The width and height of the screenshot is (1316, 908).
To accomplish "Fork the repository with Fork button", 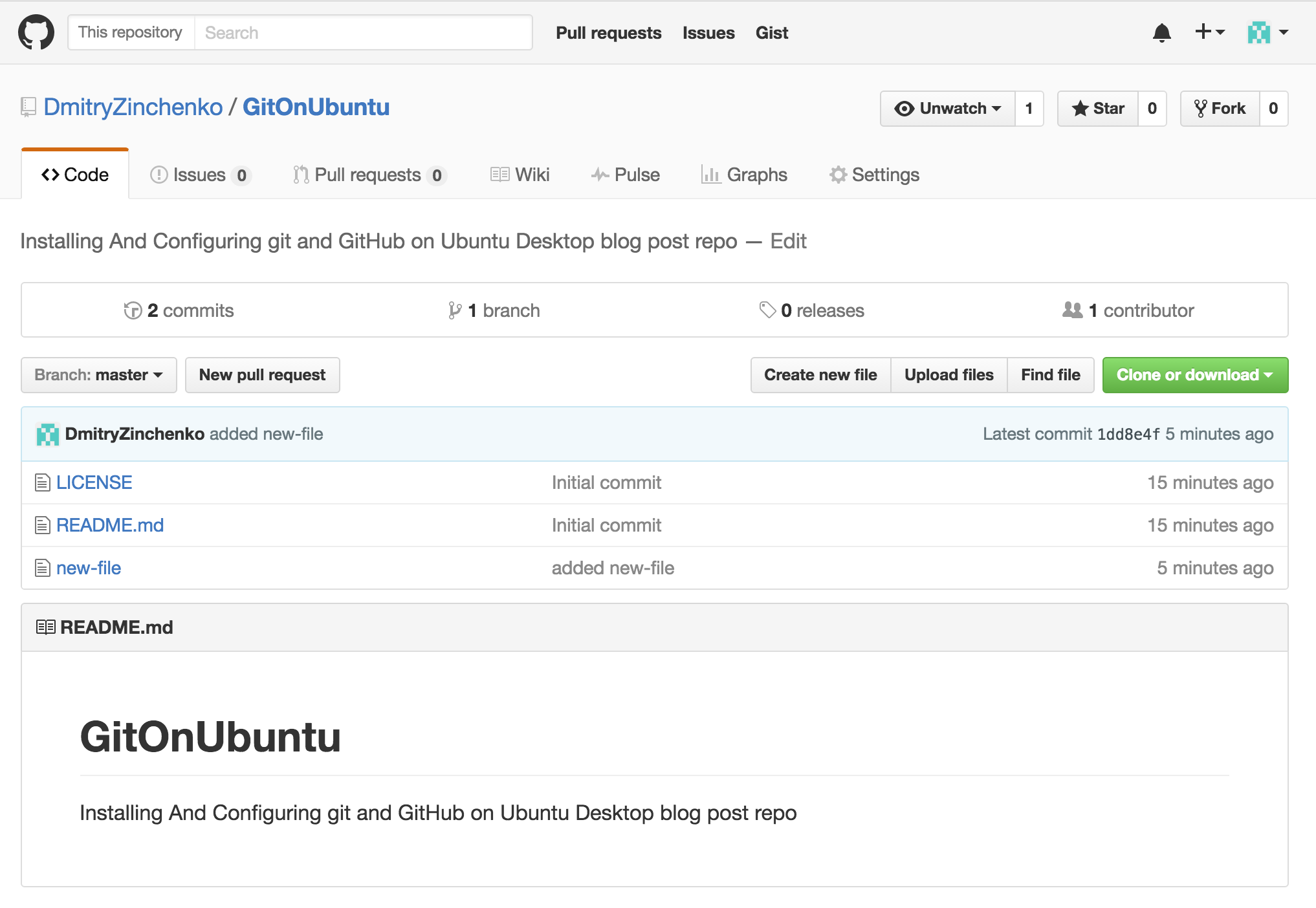I will tap(1220, 108).
